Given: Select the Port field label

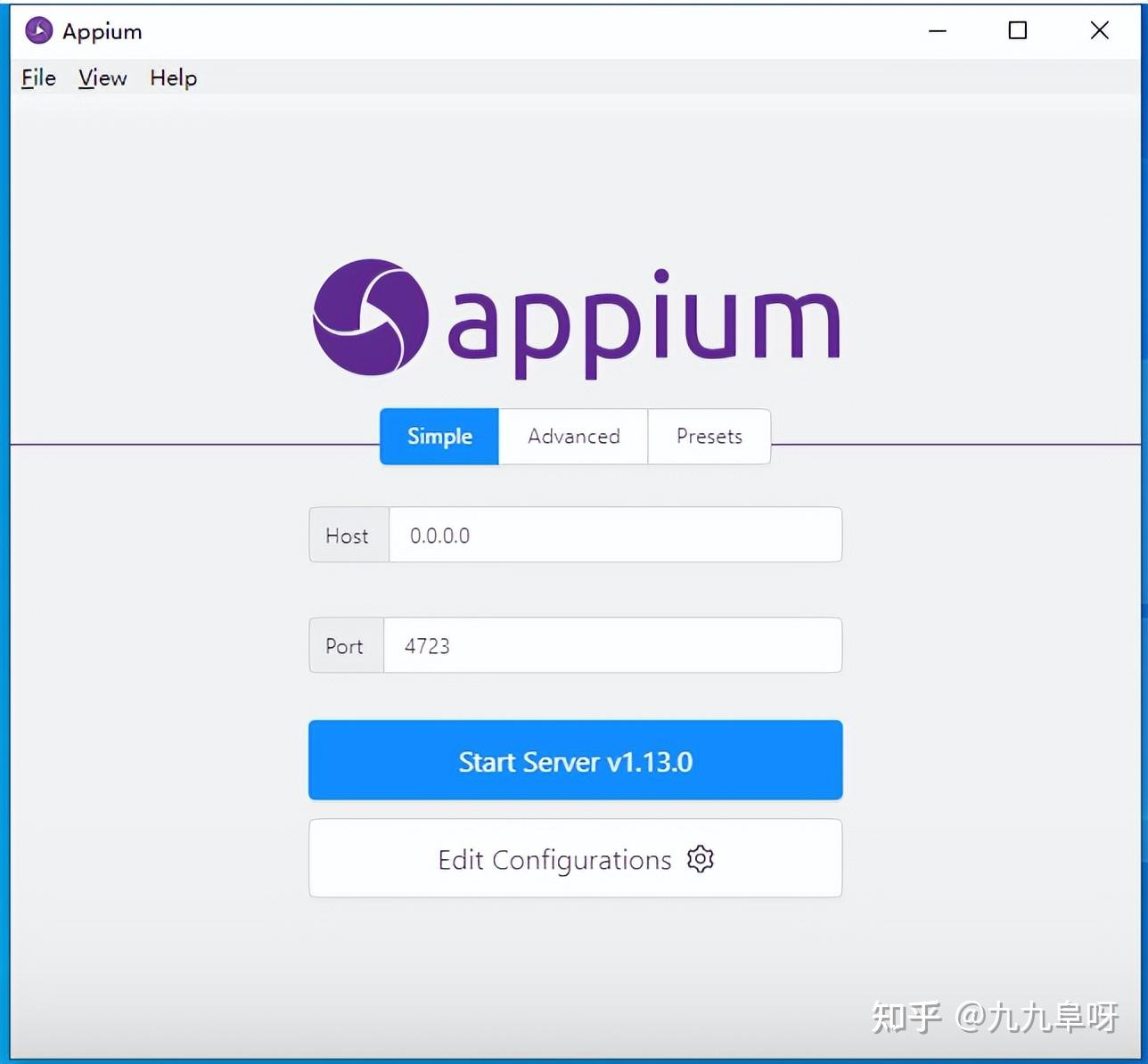Looking at the screenshot, I should click(345, 645).
